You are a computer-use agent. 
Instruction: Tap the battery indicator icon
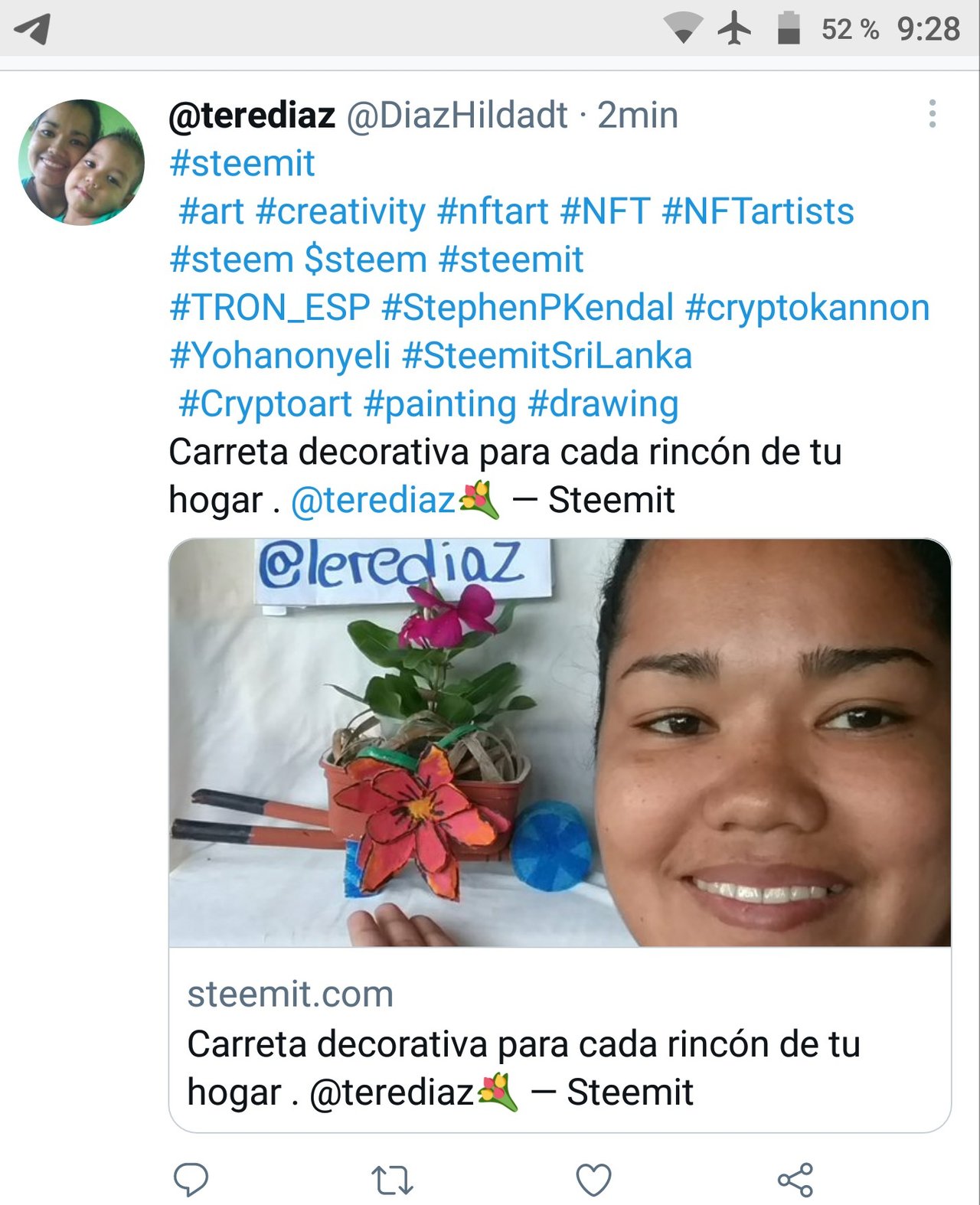(789, 28)
